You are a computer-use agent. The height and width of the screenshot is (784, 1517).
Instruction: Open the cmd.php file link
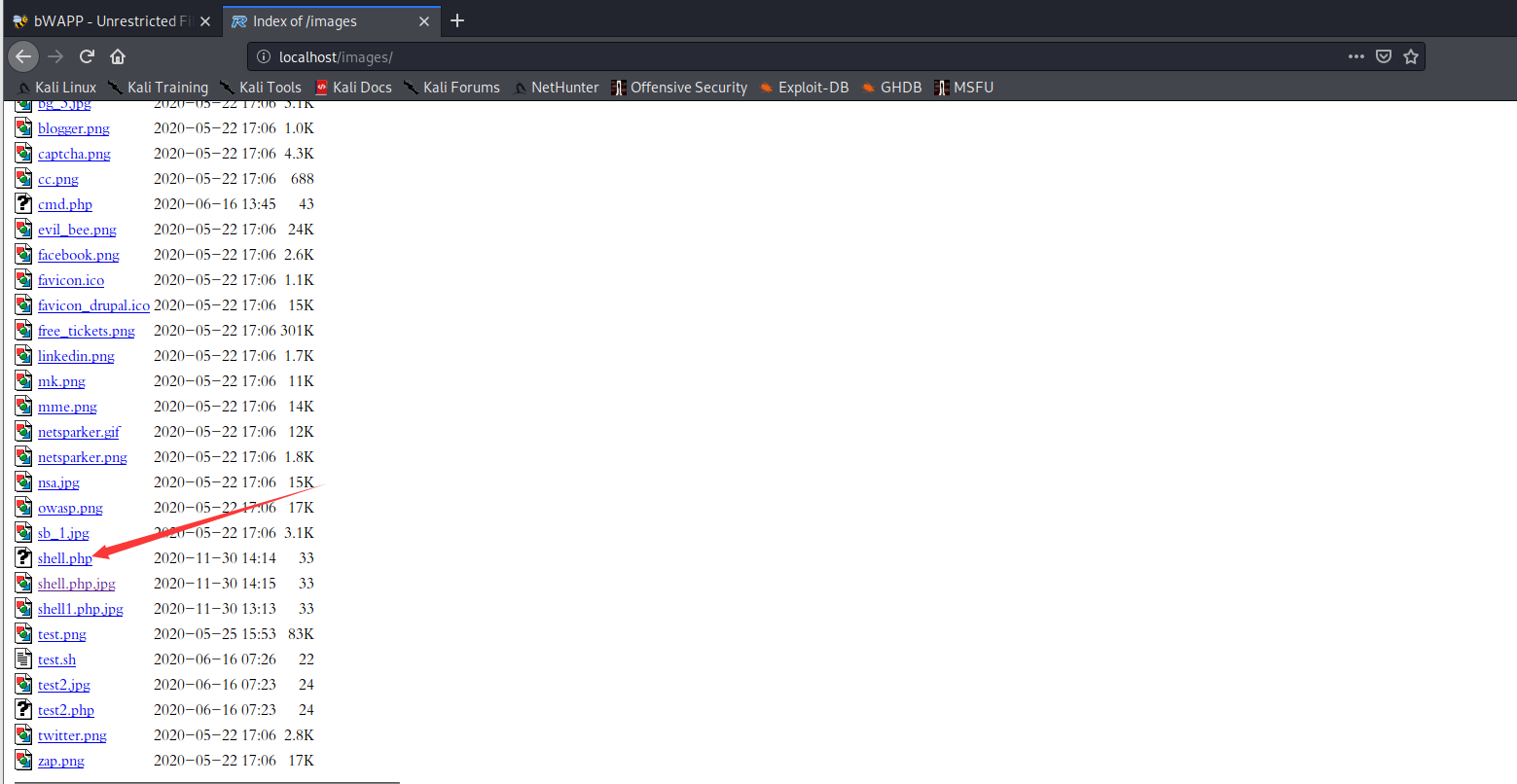coord(65,204)
